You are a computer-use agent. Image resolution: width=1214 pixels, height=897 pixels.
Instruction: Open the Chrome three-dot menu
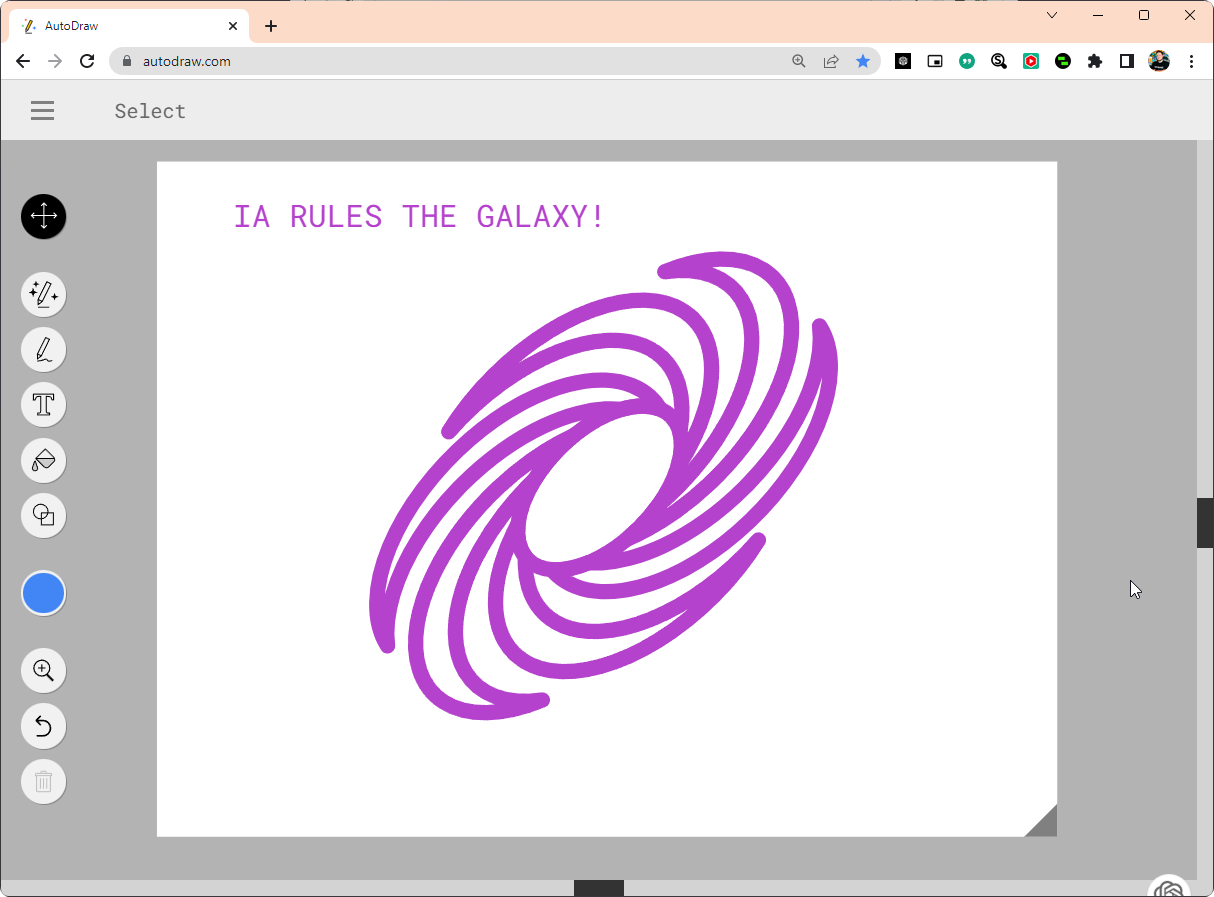pyautogui.click(x=1191, y=61)
